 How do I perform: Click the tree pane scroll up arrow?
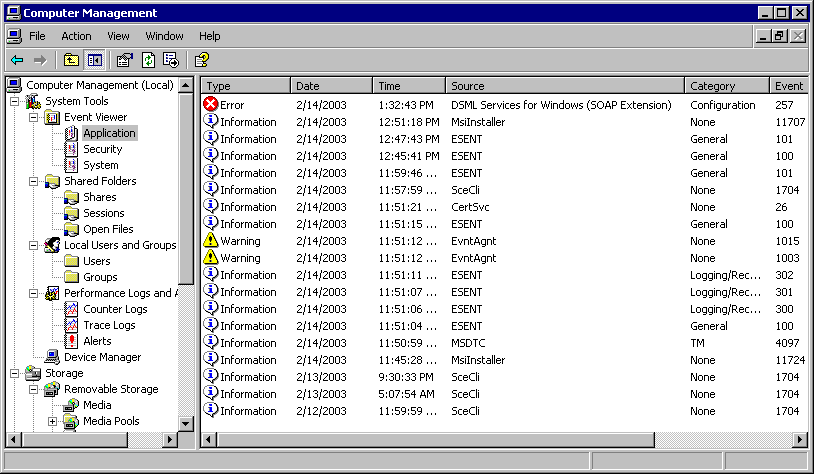(186, 85)
